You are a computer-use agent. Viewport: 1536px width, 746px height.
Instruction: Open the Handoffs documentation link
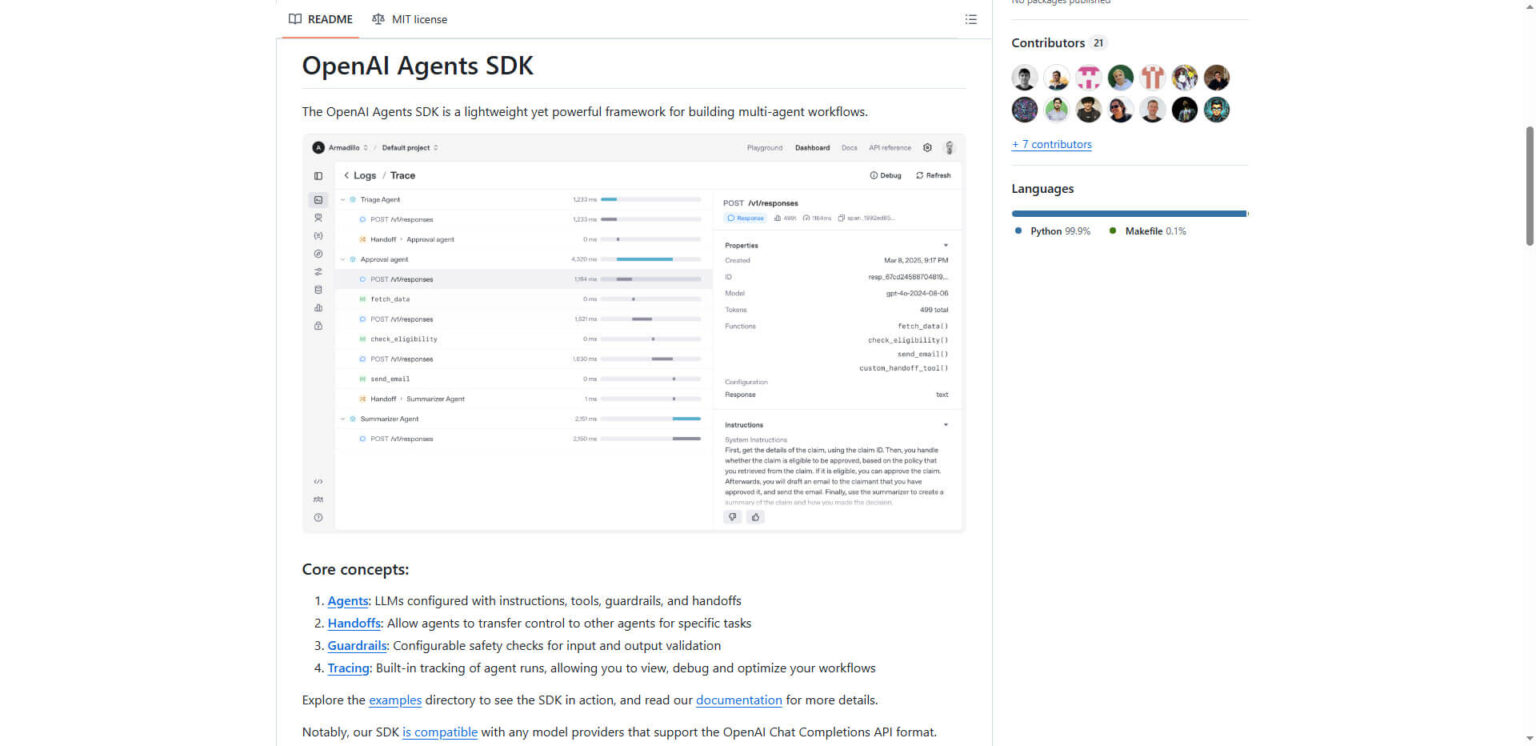tap(353, 622)
